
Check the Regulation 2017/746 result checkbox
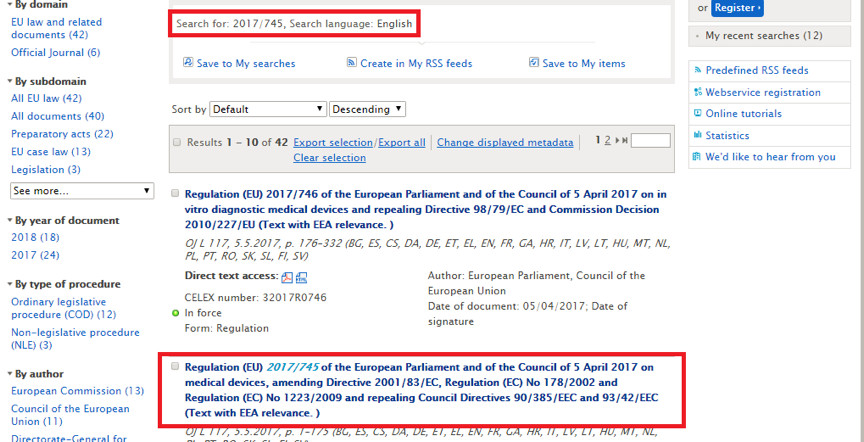(176, 194)
